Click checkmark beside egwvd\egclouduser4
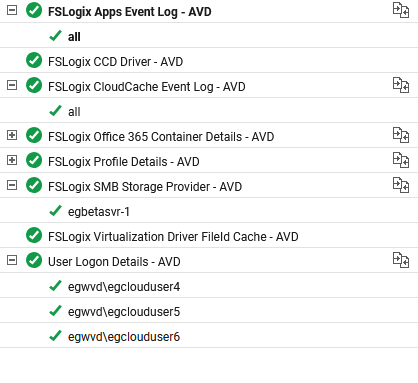Image resolution: width=418 pixels, height=383 pixels. point(55,285)
